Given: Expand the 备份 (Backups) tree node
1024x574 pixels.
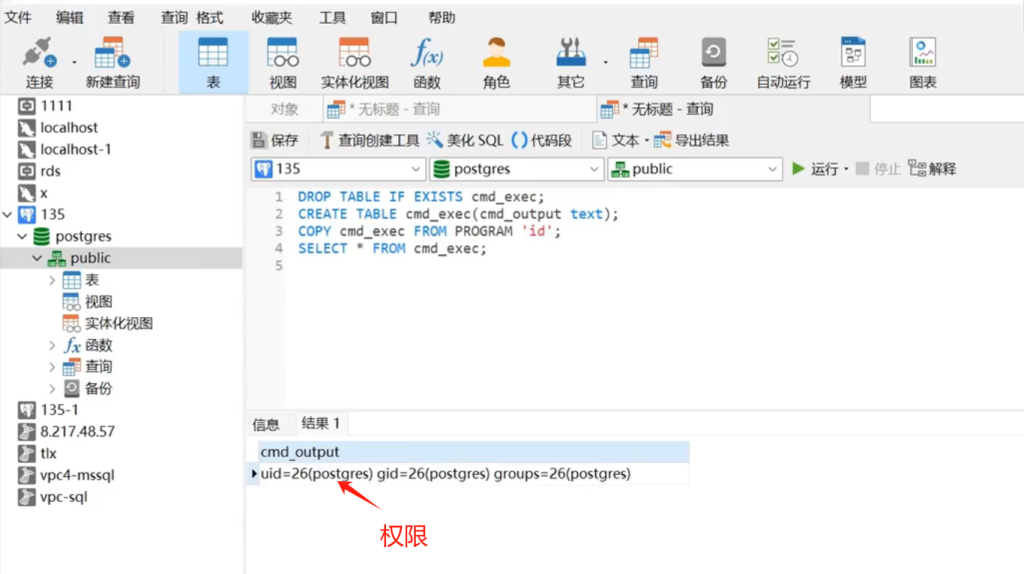Looking at the screenshot, I should (x=52, y=389).
